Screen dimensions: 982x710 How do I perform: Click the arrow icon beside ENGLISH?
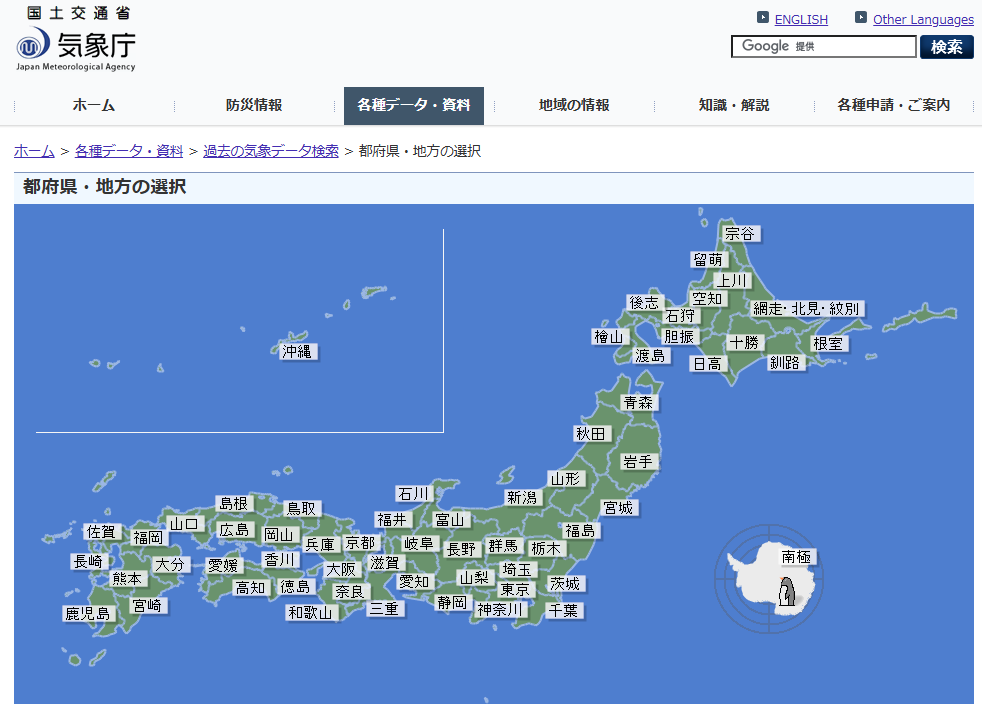click(762, 18)
